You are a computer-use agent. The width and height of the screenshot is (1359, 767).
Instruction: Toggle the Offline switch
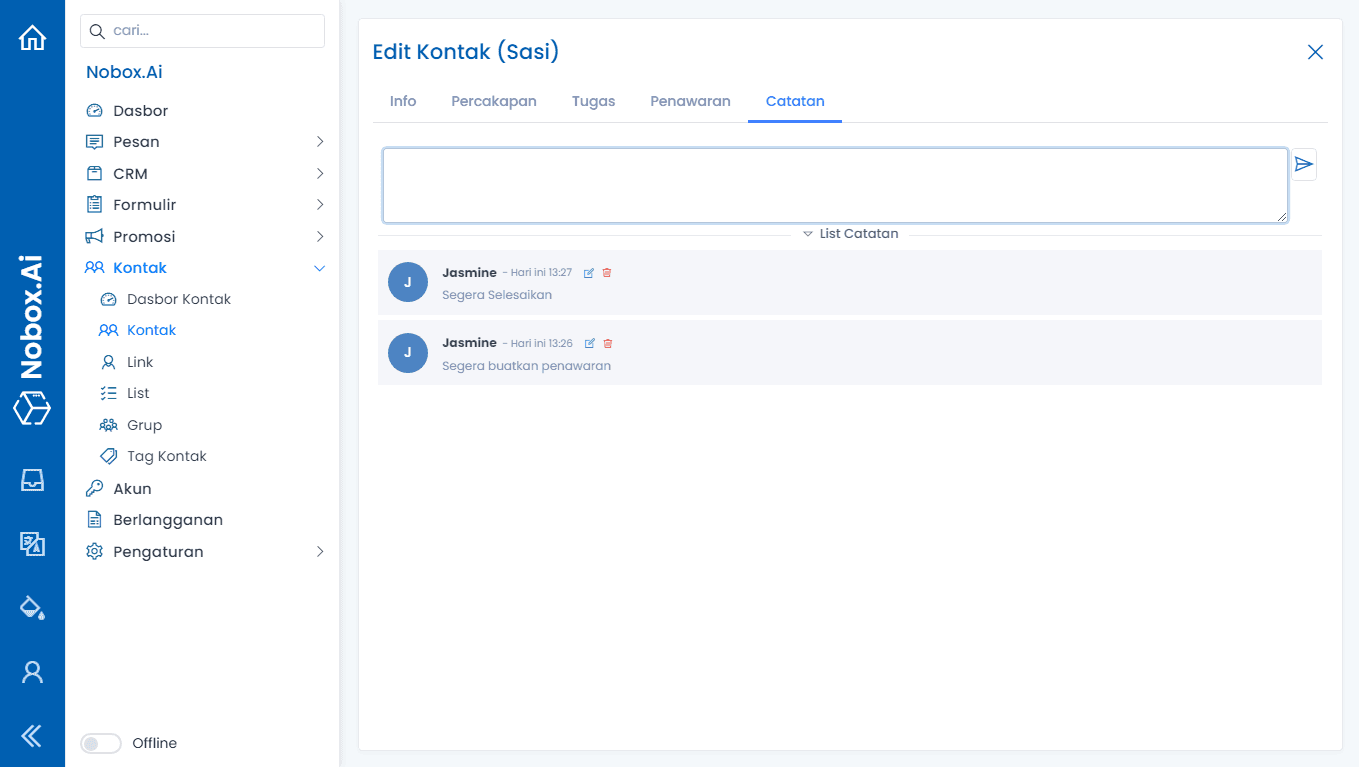[x=100, y=743]
